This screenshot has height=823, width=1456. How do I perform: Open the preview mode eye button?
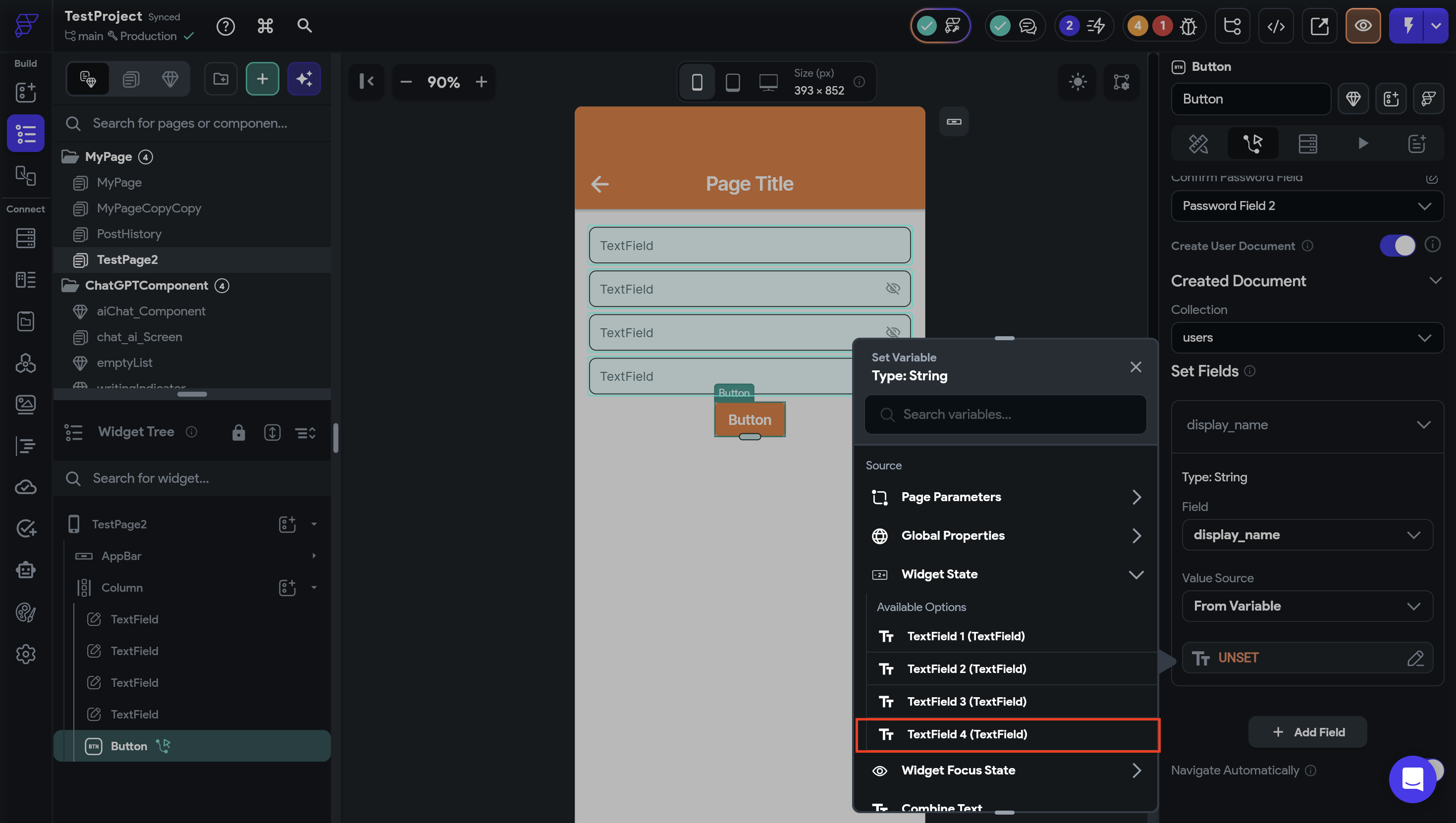pyautogui.click(x=1363, y=26)
